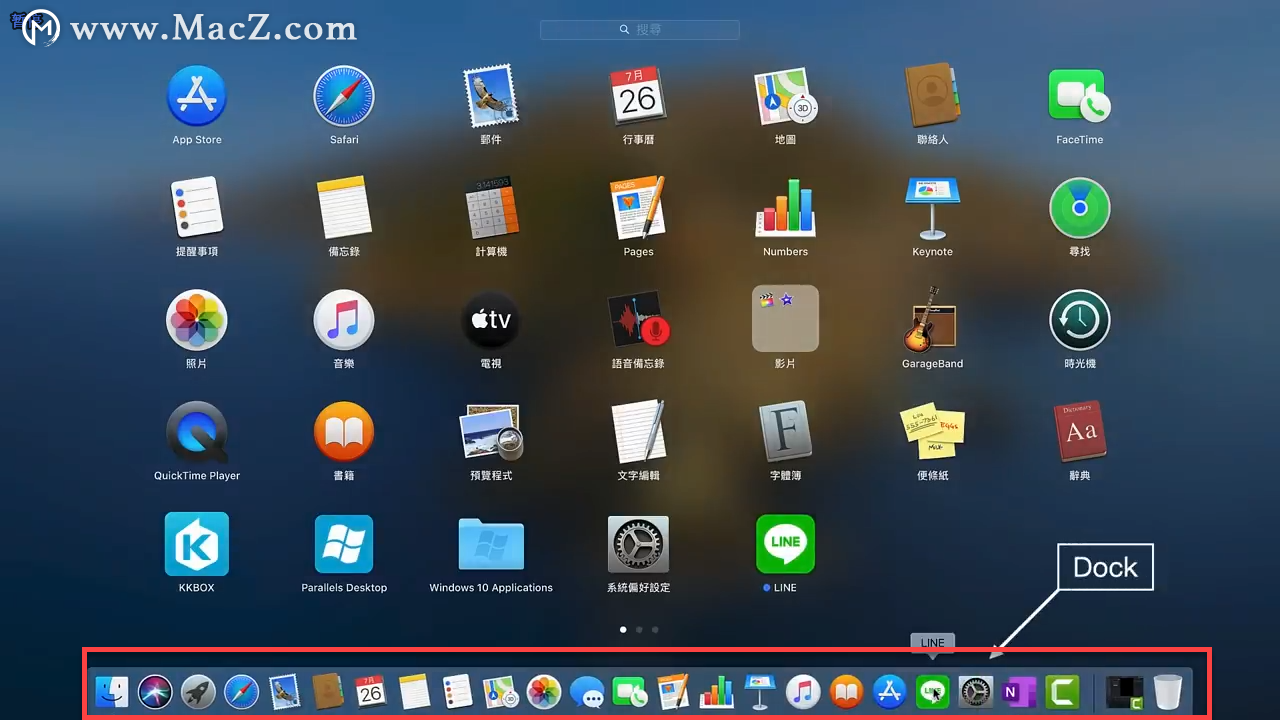Launch the 預覽程式 app
Viewport: 1280px width, 720px height.
(x=491, y=432)
